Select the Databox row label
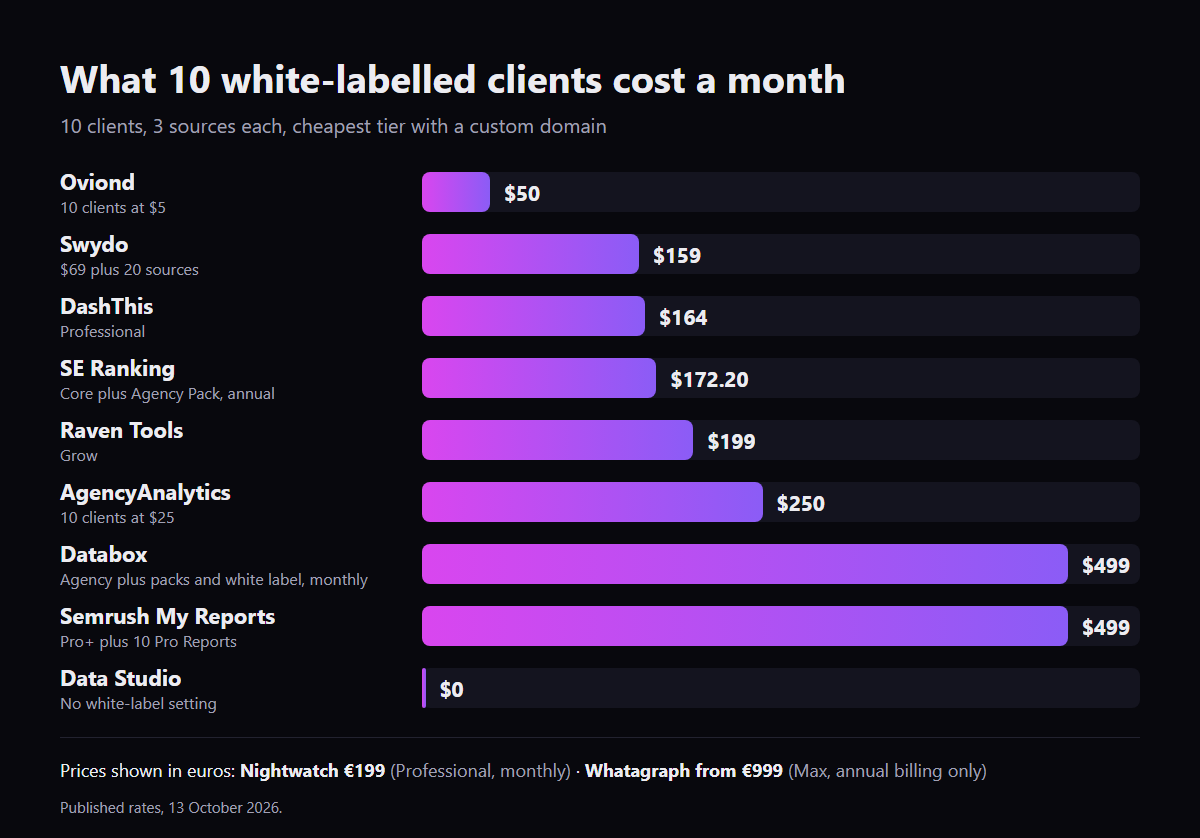1200x838 pixels. [104, 554]
